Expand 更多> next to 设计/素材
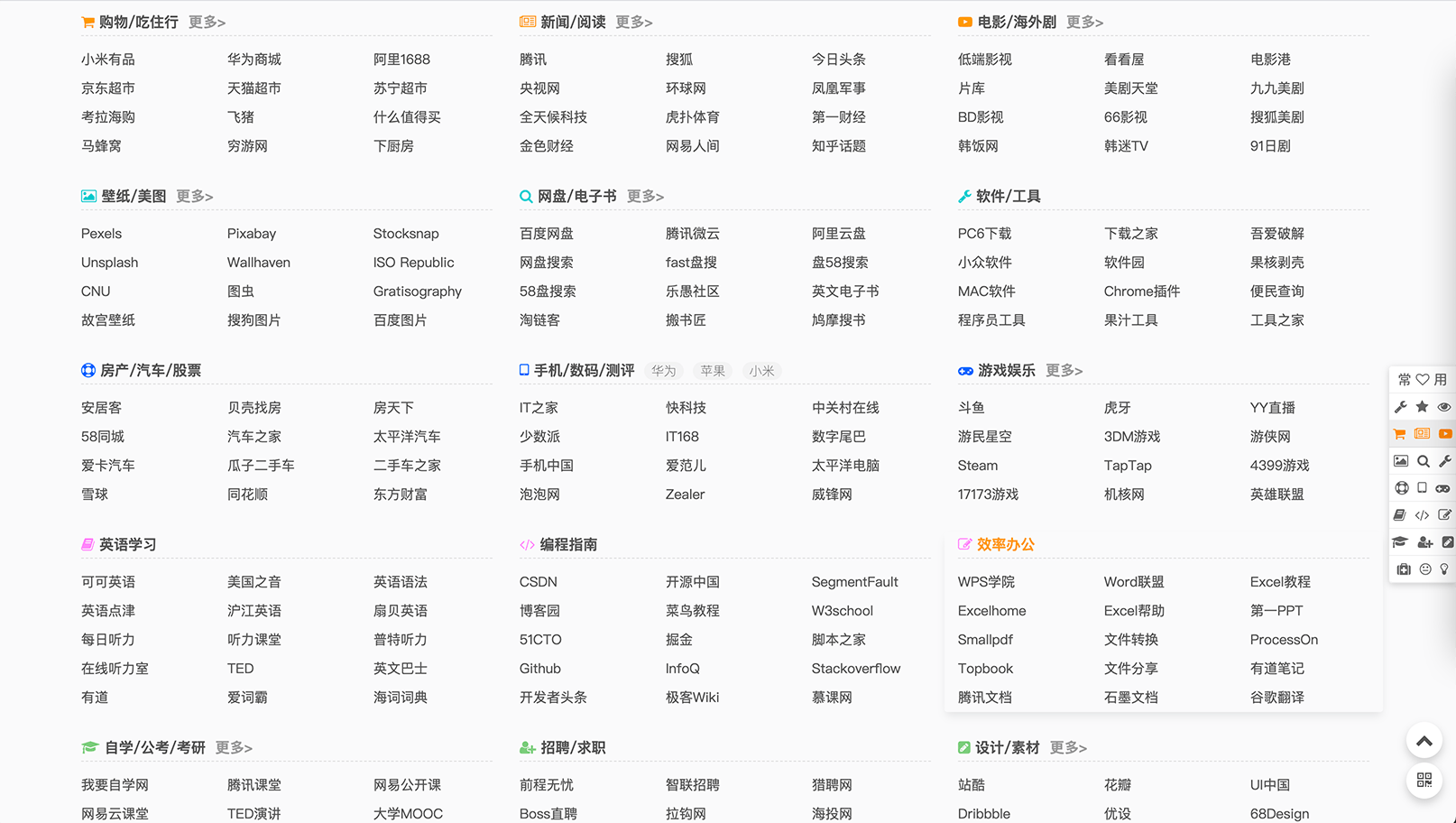The image size is (1456, 823). tap(1068, 747)
